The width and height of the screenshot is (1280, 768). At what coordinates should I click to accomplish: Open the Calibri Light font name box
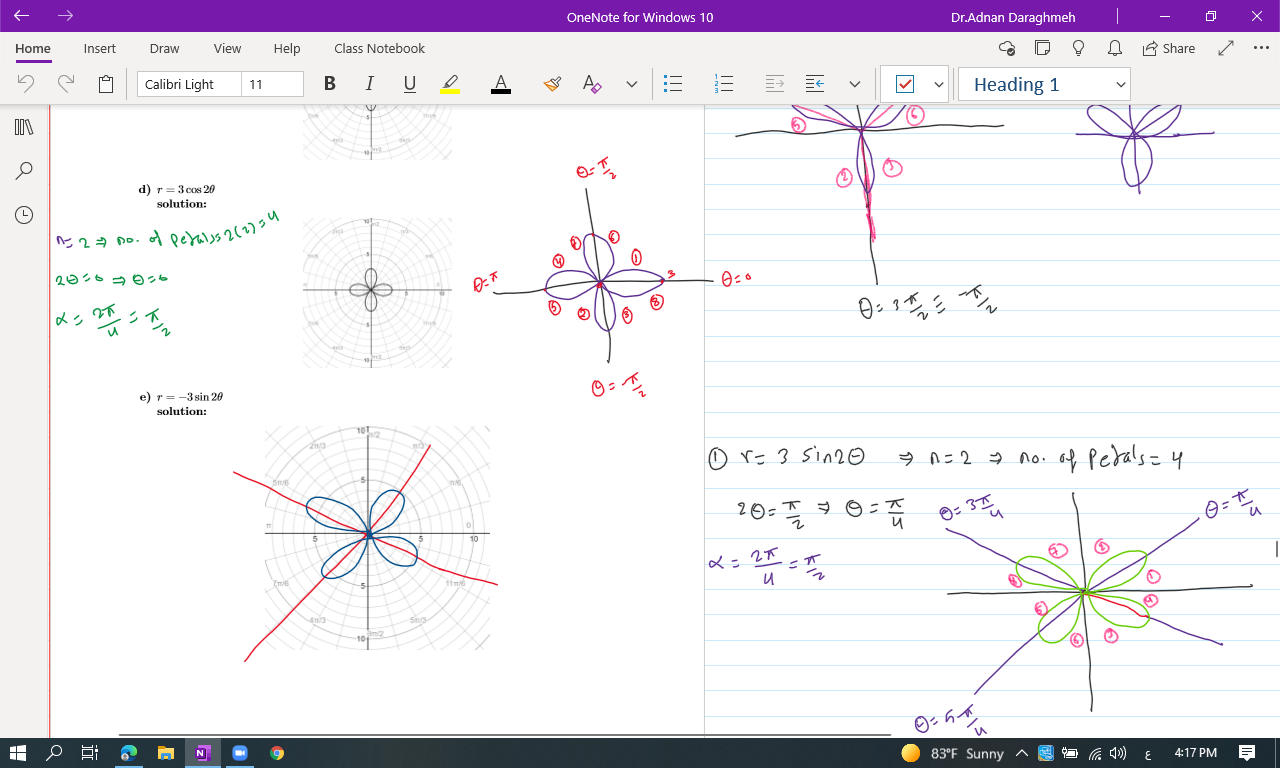(x=189, y=84)
